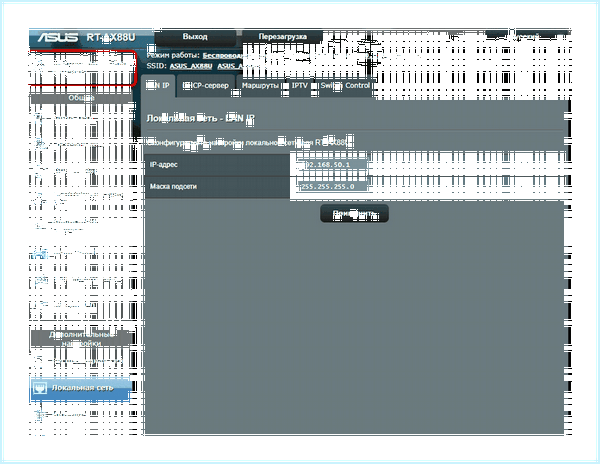Open the IPTV tab
Screen dimensions: 600x464
(x=300, y=86)
